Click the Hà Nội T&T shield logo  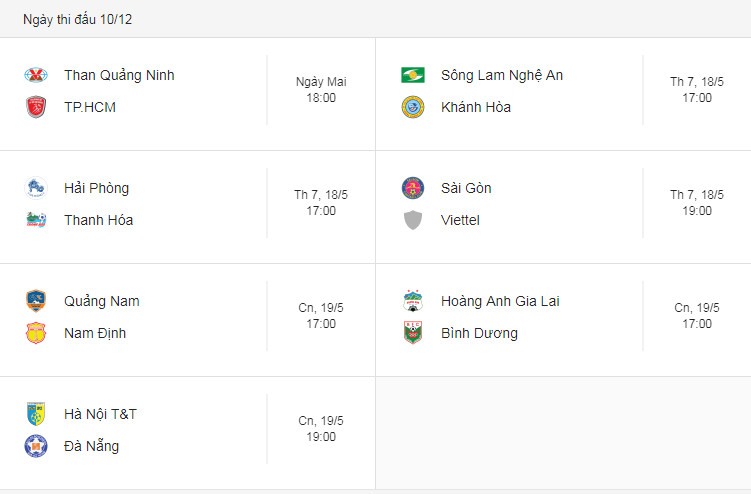tap(36, 414)
